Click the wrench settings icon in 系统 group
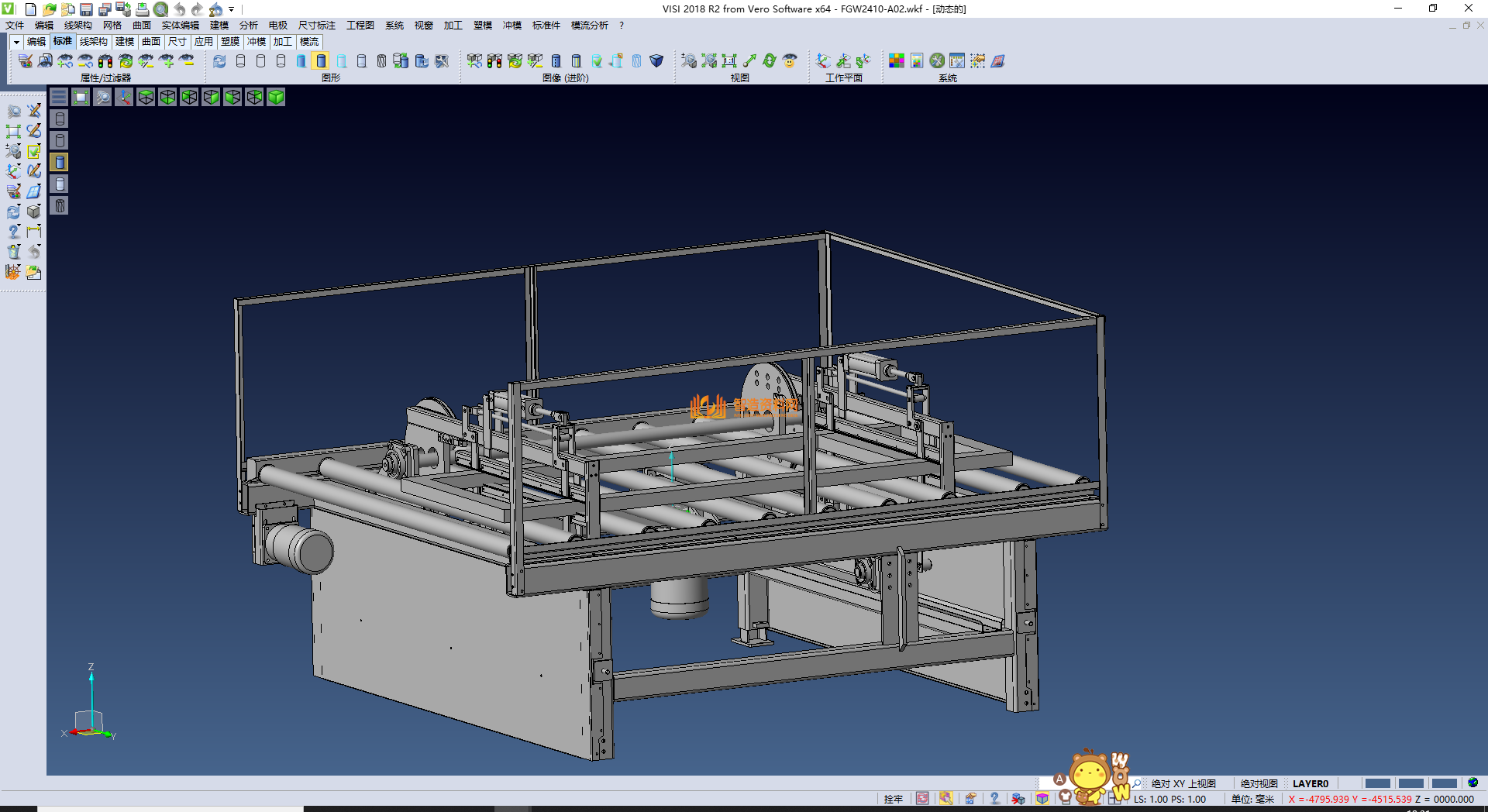Image resolution: width=1488 pixels, height=812 pixels. click(937, 61)
